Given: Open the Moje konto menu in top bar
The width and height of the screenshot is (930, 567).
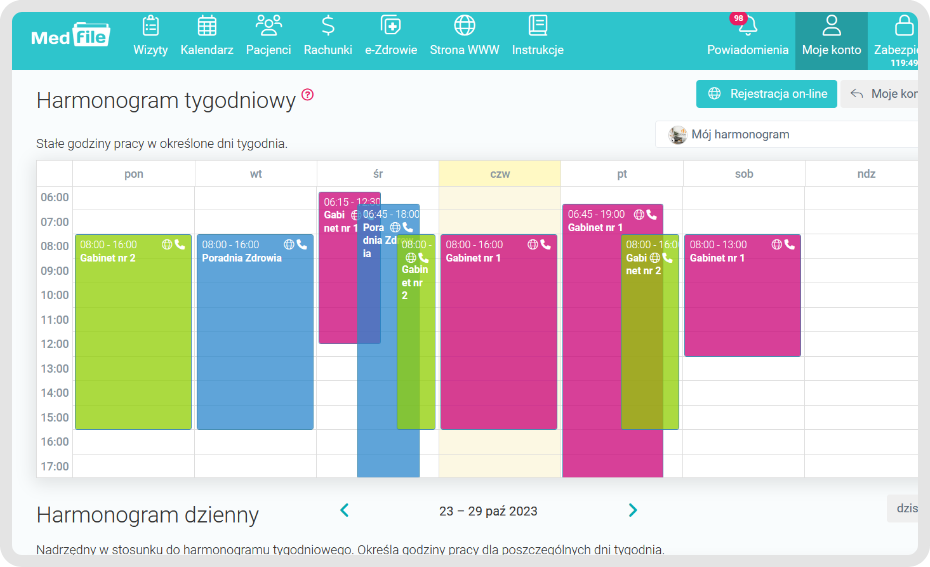Looking at the screenshot, I should coord(831,36).
